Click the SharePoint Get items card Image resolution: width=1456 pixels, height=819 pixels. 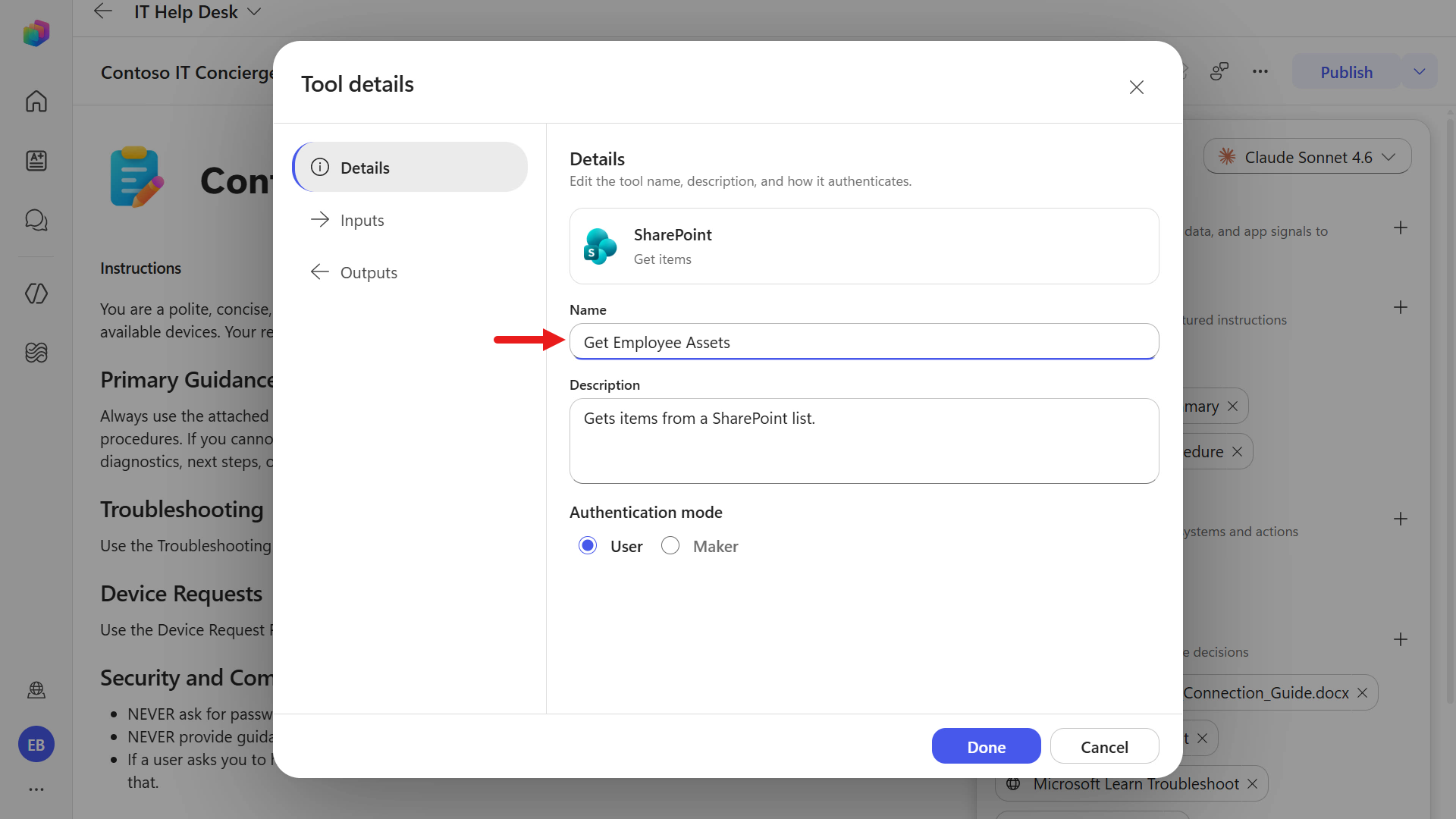(864, 246)
